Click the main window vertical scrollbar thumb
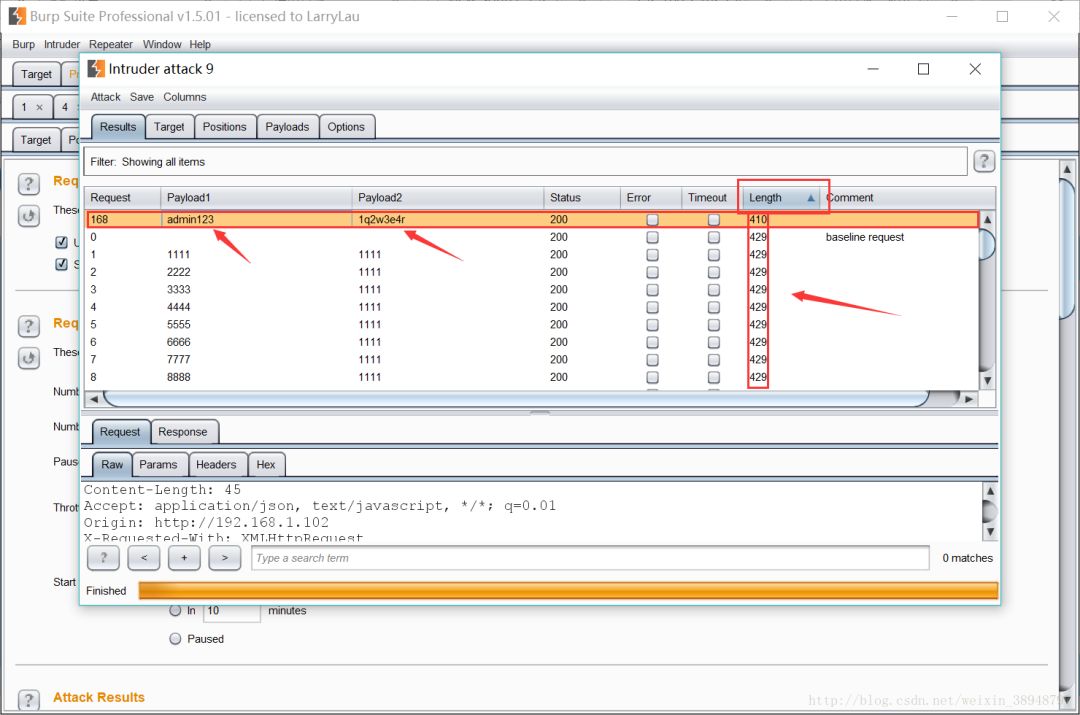The height and width of the screenshot is (715, 1080). click(x=1067, y=249)
